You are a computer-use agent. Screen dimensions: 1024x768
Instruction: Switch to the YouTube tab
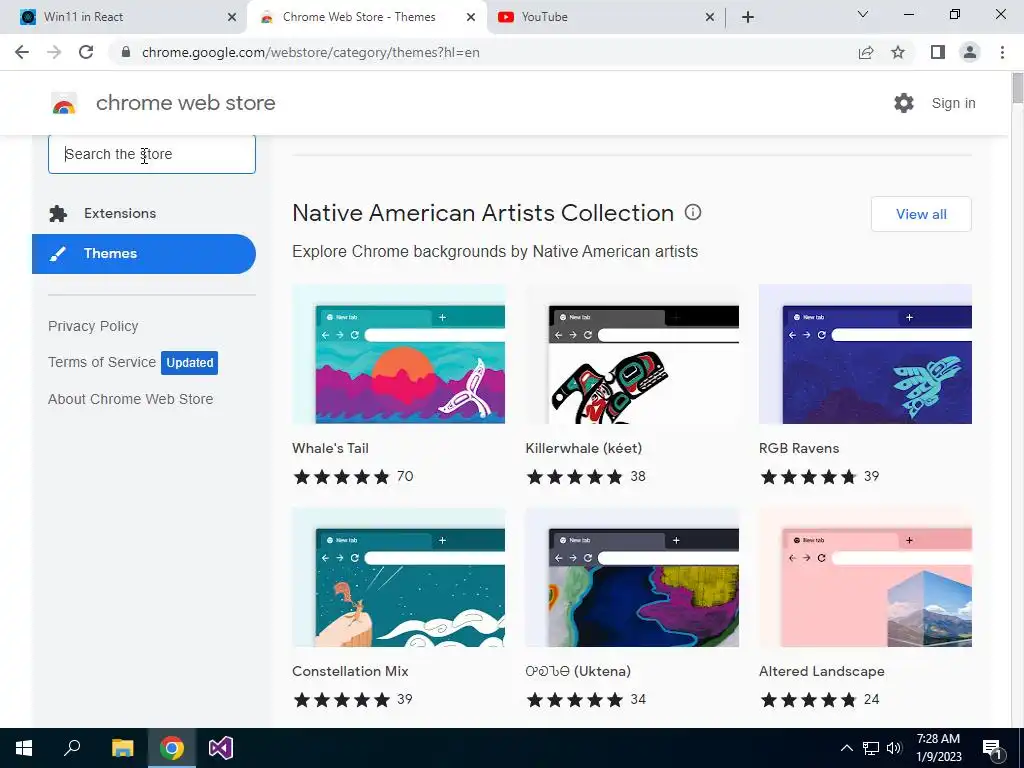point(604,17)
